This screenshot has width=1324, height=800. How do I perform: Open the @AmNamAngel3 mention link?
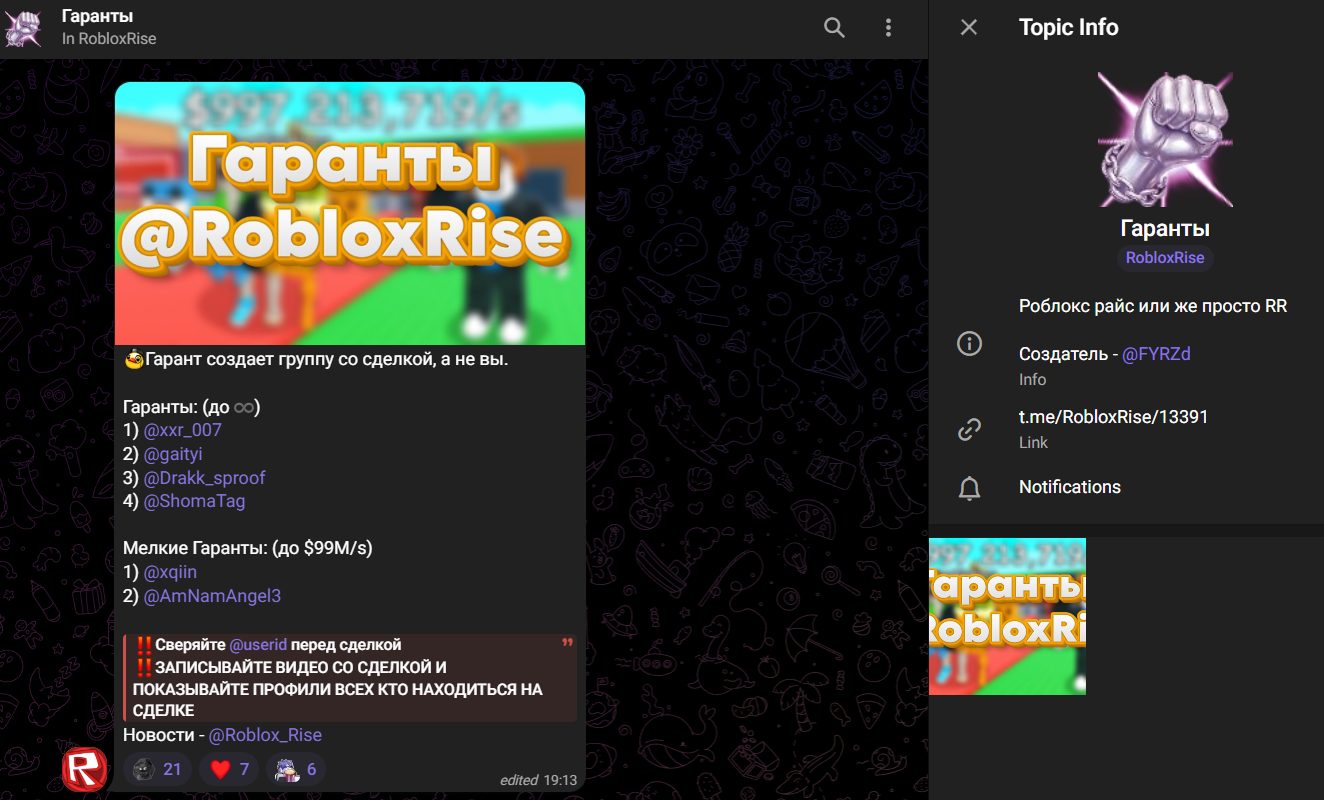click(x=212, y=596)
